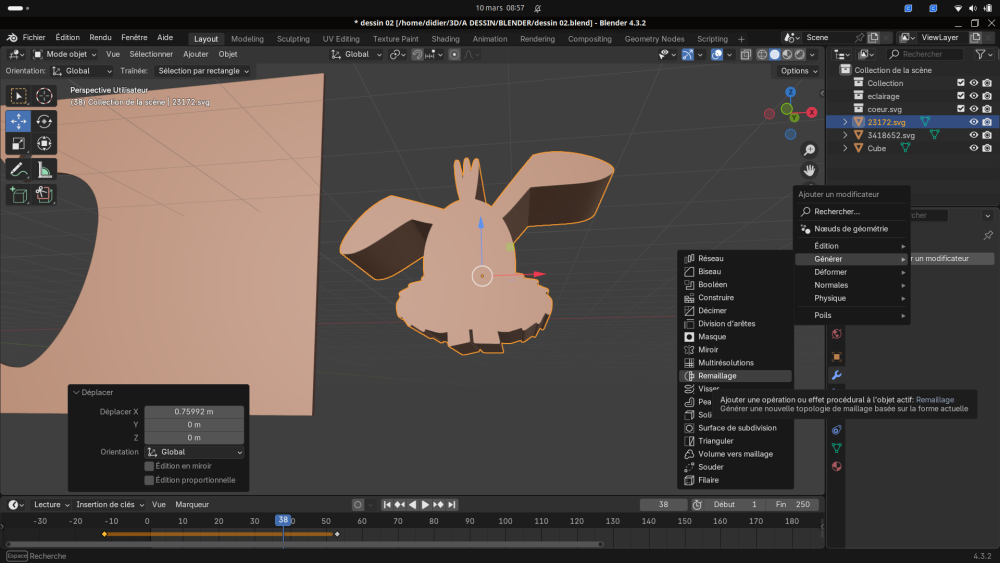Hide 23172.svg with its eye icon
1000x563 pixels.
click(974, 122)
